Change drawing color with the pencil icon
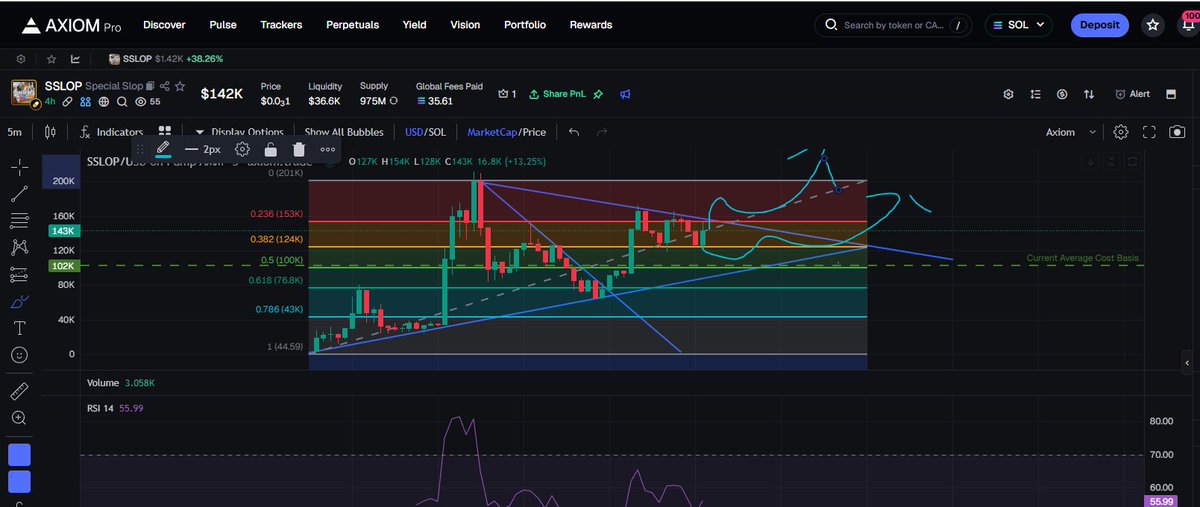The image size is (1200, 507). tap(163, 148)
